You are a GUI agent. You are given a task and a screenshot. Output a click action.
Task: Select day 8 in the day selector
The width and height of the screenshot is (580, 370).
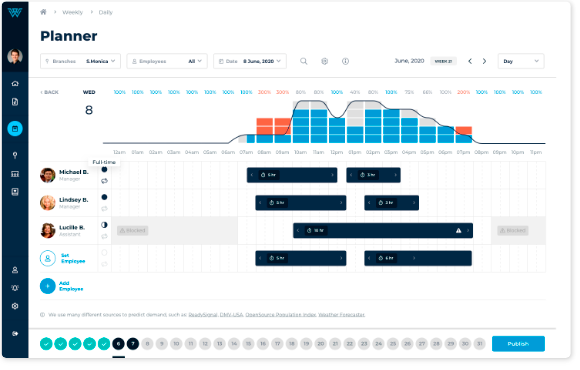[147, 344]
